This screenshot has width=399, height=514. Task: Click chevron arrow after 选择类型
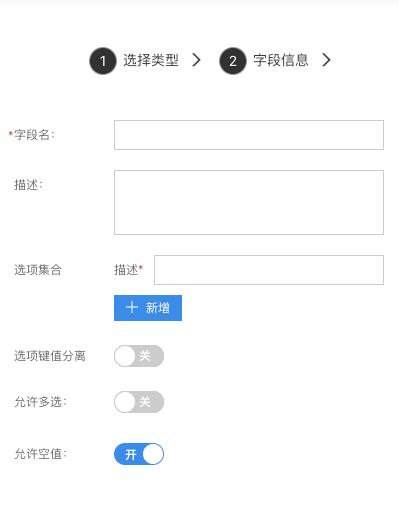[x=196, y=60]
